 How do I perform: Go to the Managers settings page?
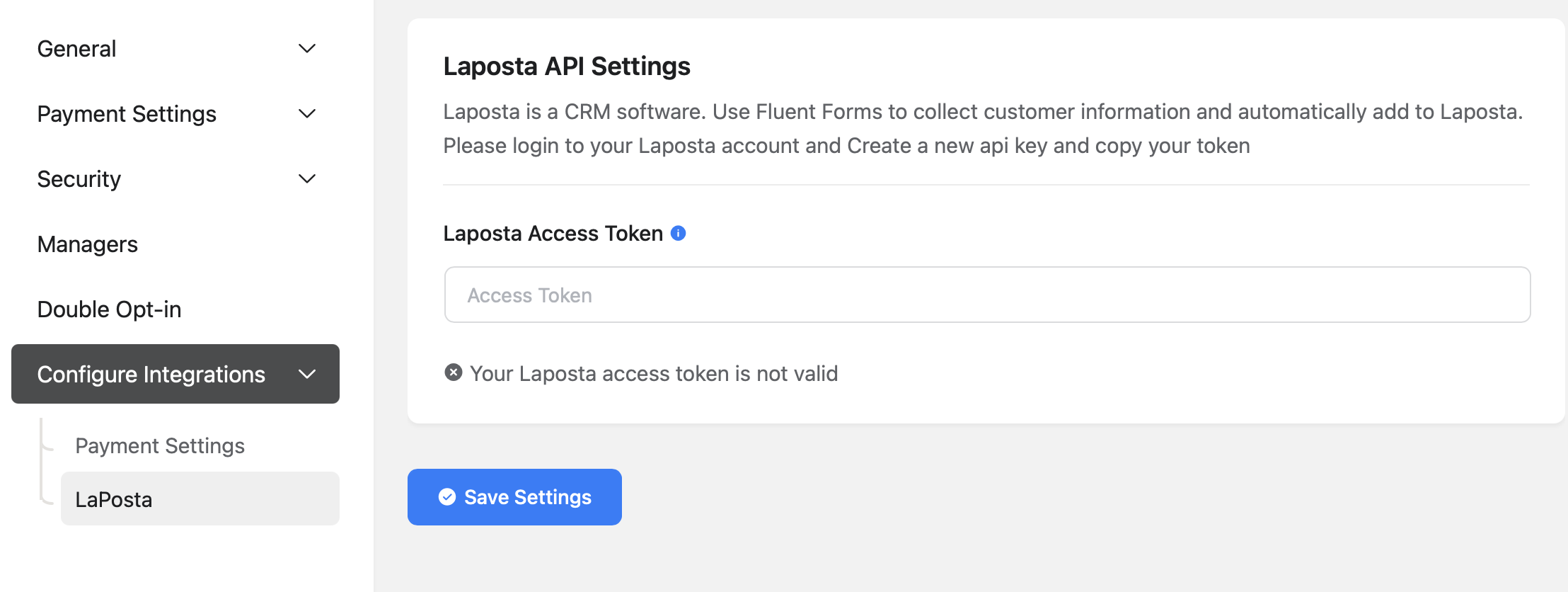[175, 244]
